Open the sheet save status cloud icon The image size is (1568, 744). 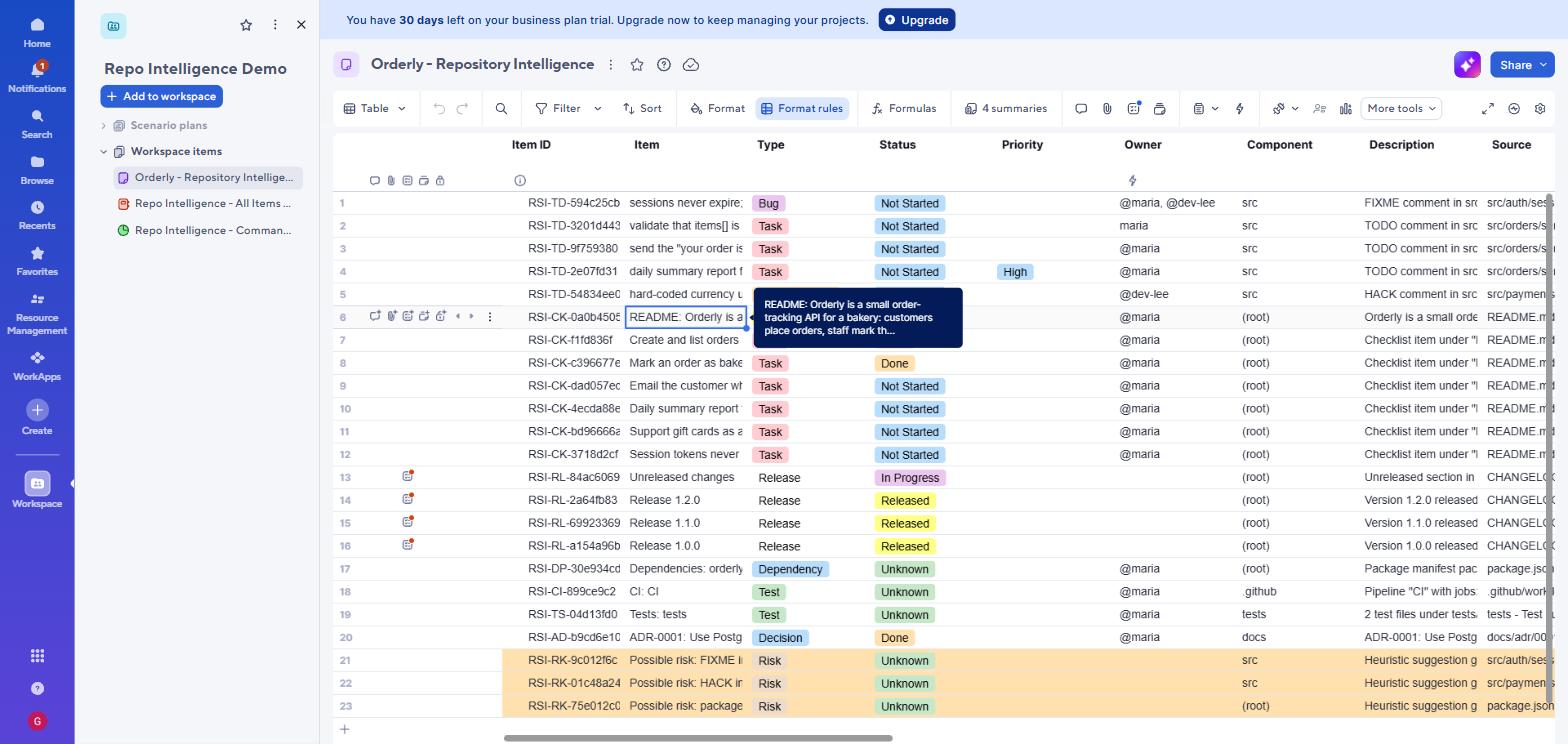(x=690, y=64)
